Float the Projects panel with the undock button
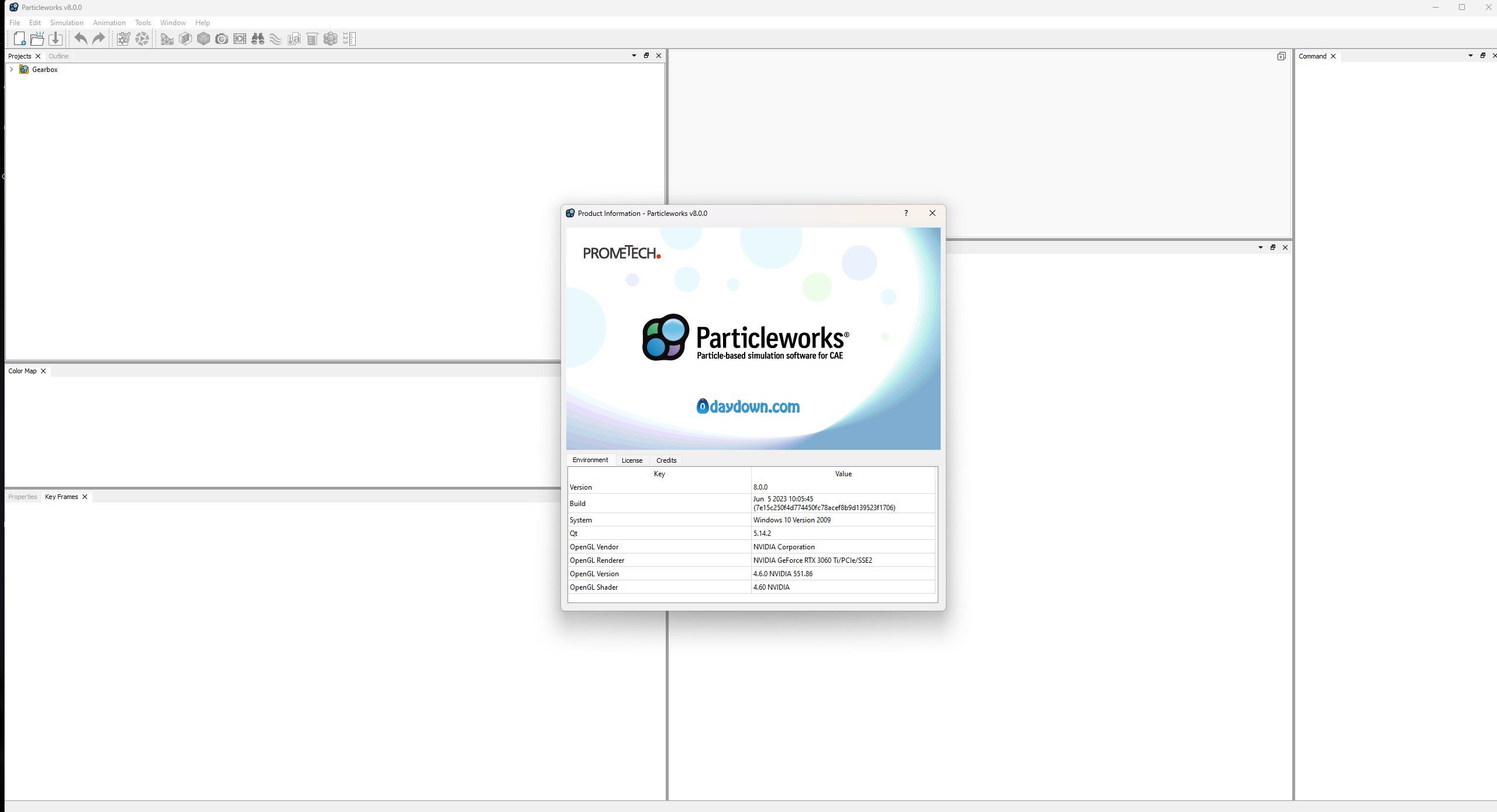The width and height of the screenshot is (1497, 812). tap(646, 56)
